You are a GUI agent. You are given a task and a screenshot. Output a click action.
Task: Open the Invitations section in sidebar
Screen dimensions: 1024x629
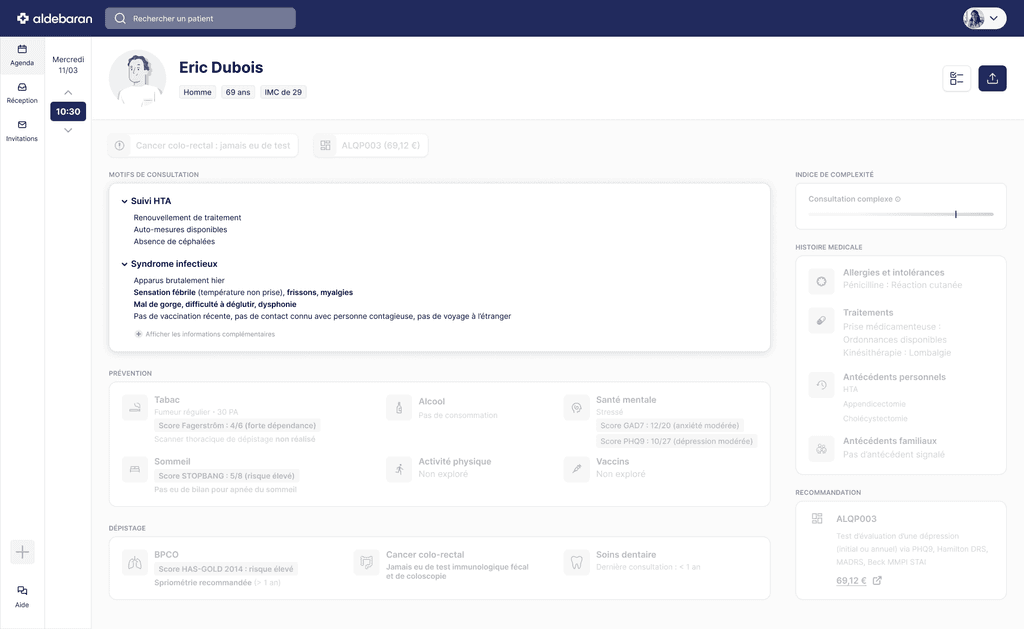tap(21, 131)
